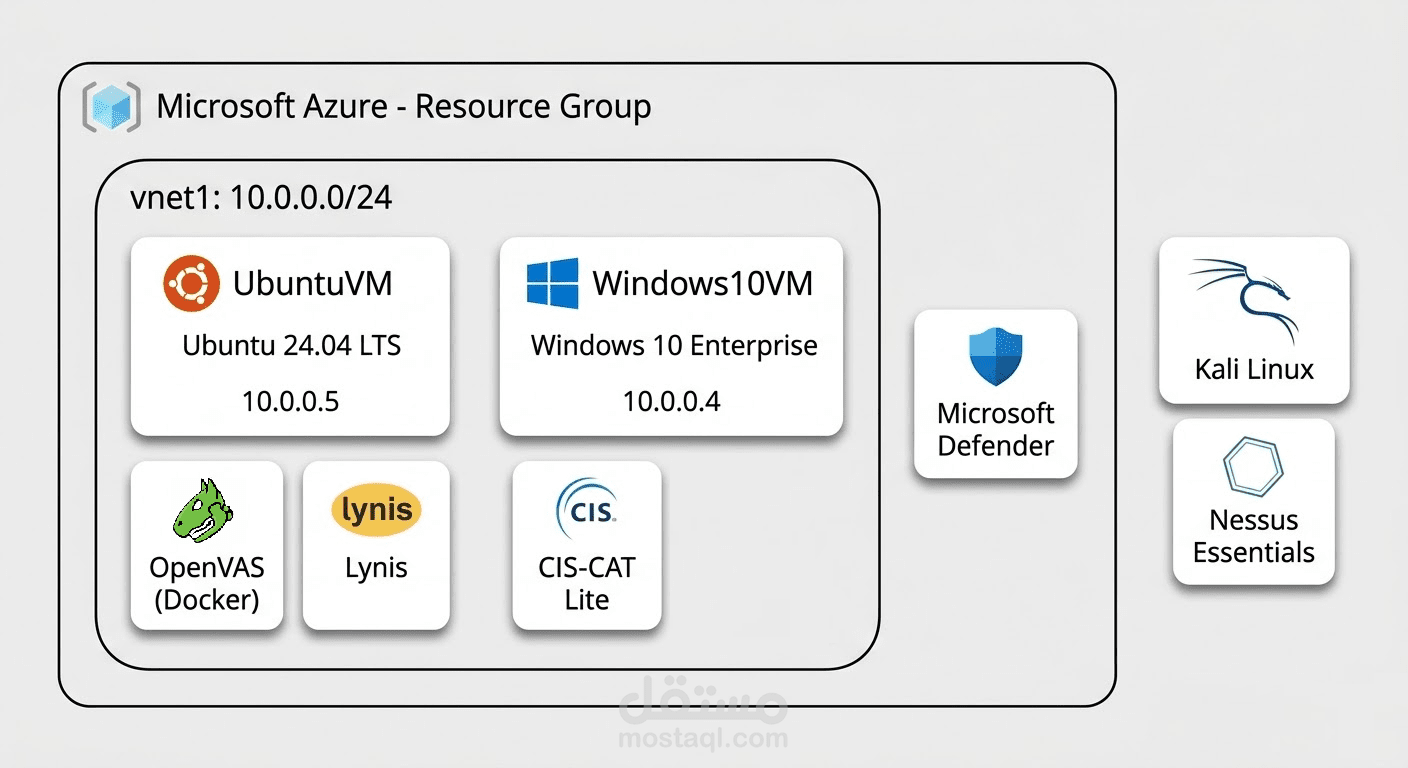Select the Windows logo on Windows10VM card
Viewport: 1408px width, 768px height.
click(x=552, y=283)
